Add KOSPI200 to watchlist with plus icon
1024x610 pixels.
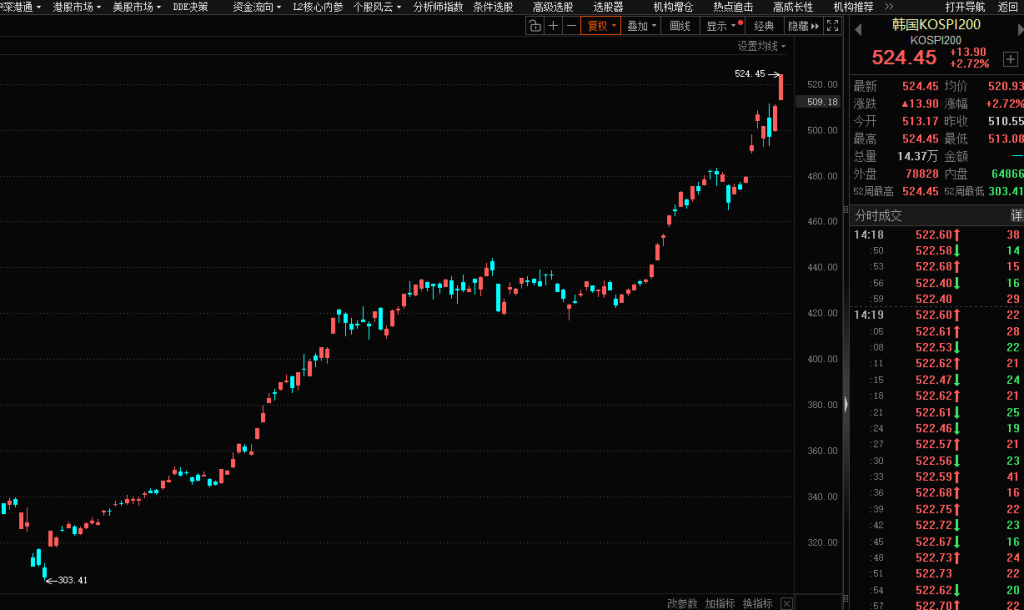[1010, 59]
